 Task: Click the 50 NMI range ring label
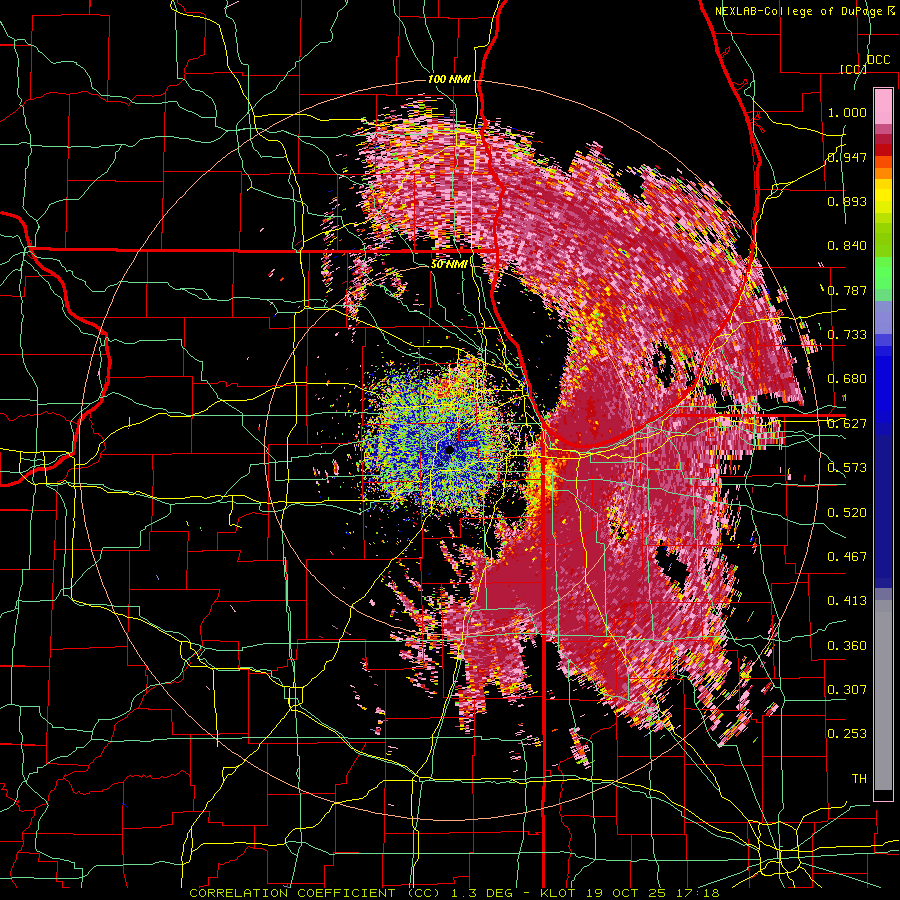pyautogui.click(x=449, y=264)
